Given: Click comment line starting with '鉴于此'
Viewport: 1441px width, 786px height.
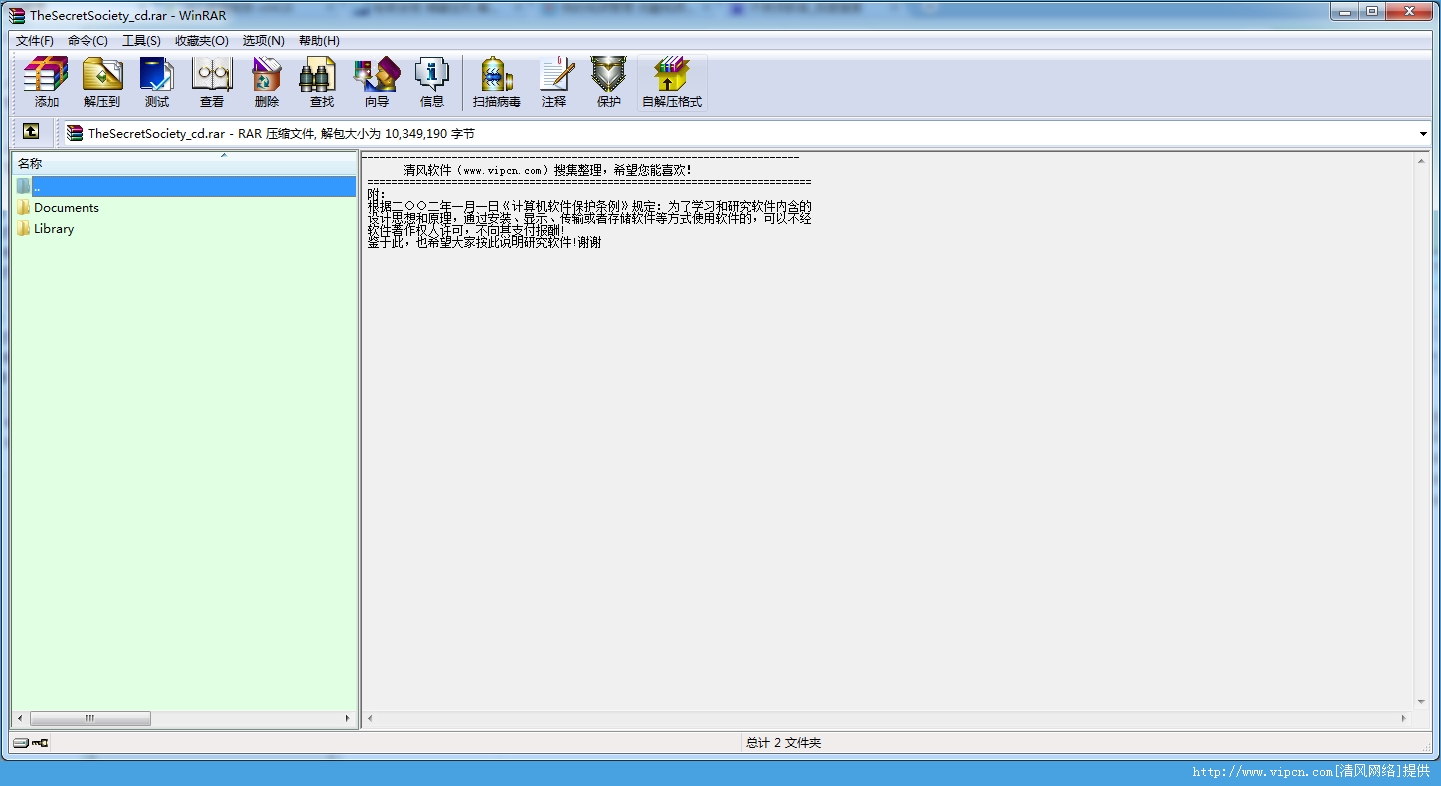Looking at the screenshot, I should point(484,242).
